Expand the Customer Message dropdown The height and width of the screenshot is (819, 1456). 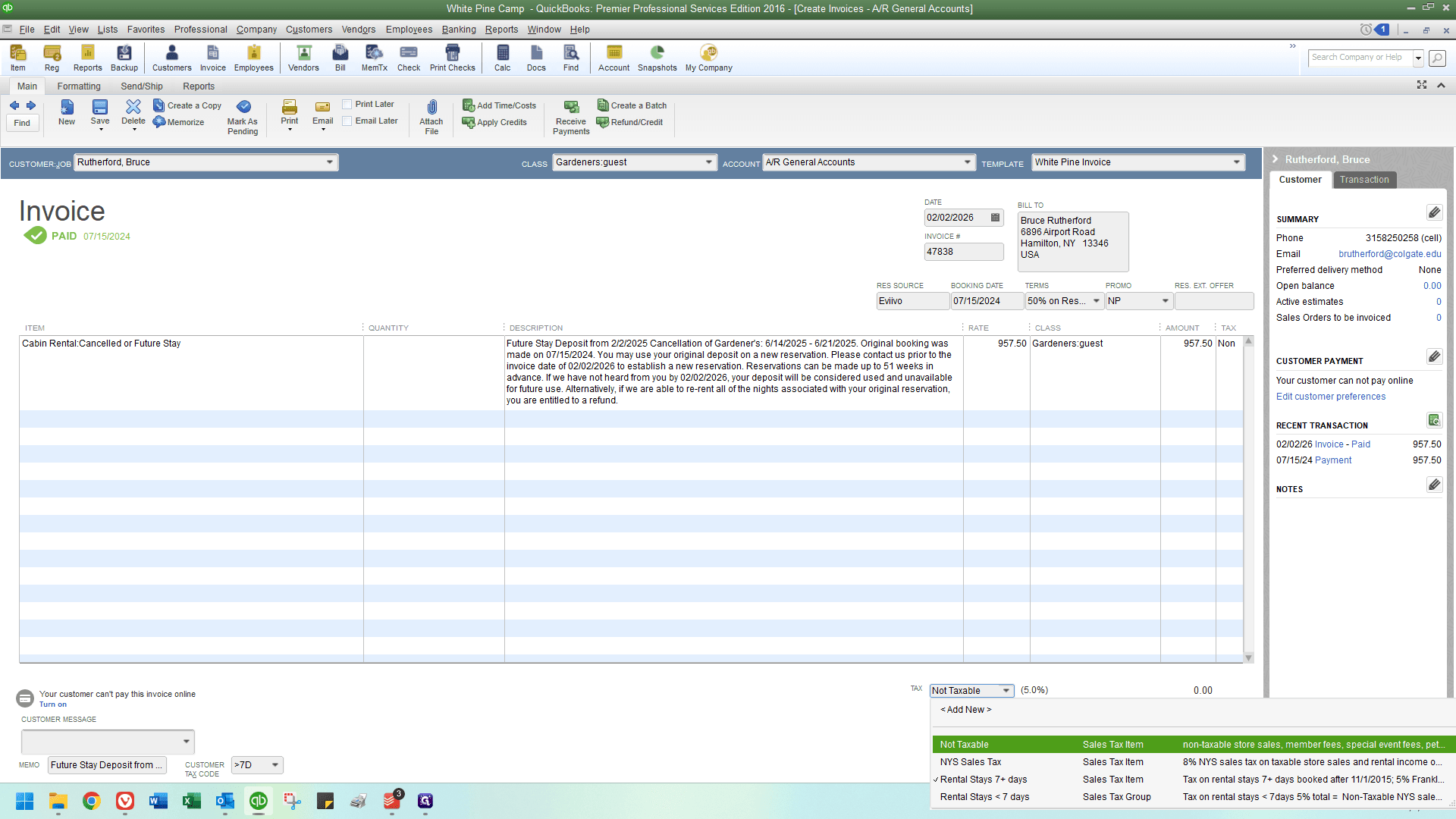187,742
